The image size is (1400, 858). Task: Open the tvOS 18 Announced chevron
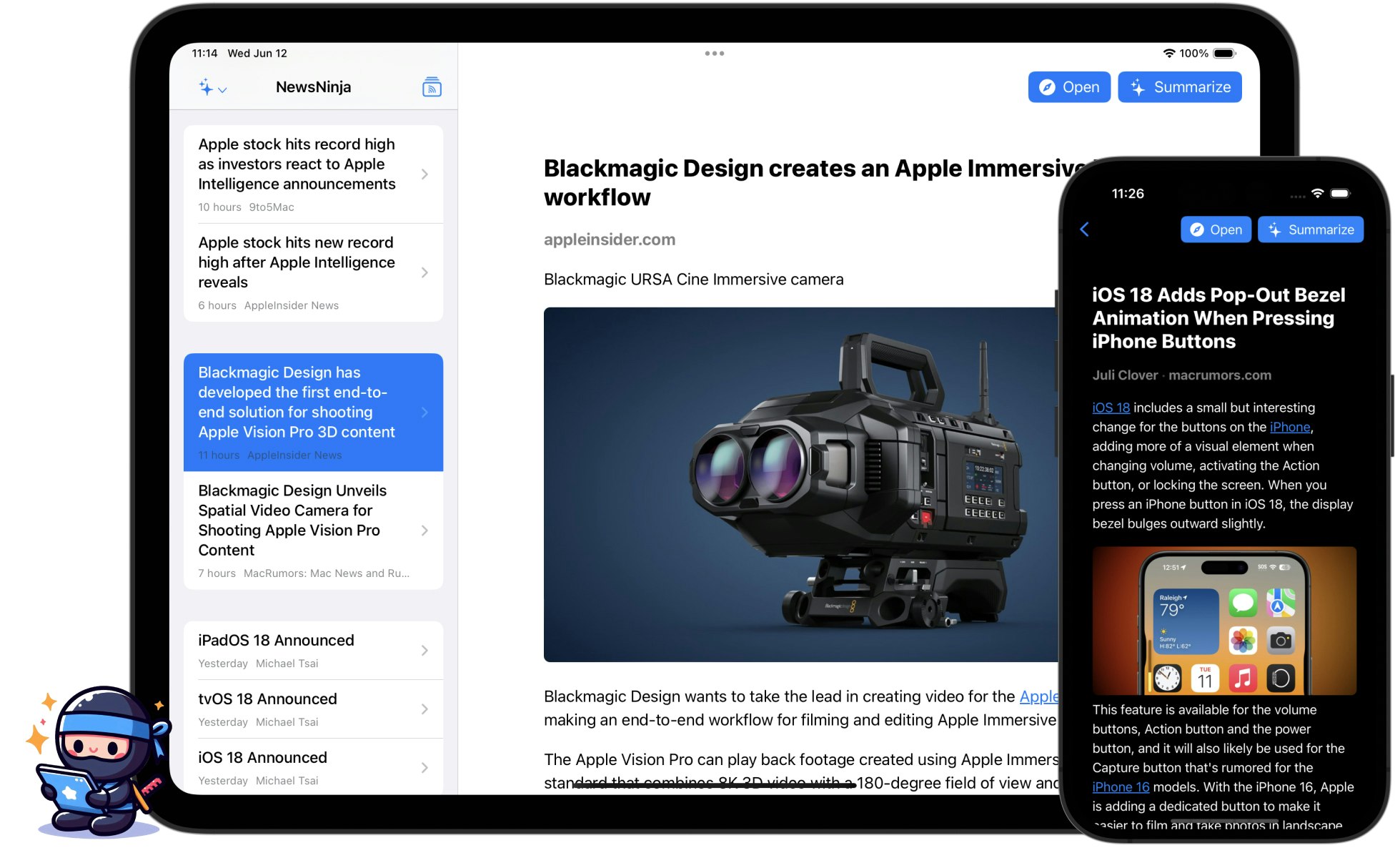[x=425, y=709]
